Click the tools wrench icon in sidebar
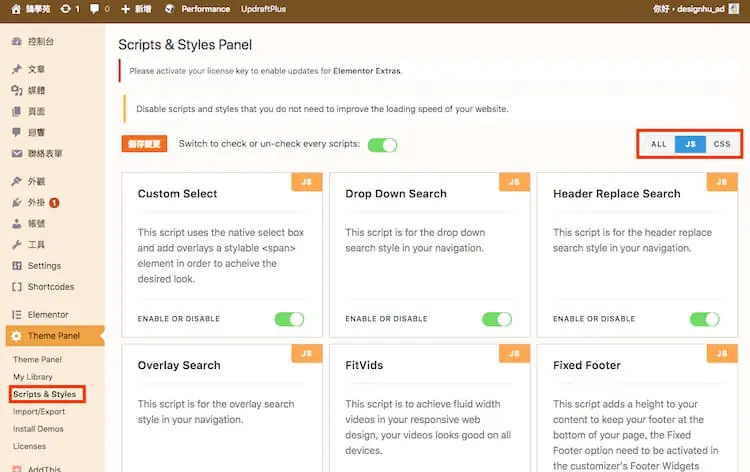Screen dimensions: 750x472 (17, 244)
